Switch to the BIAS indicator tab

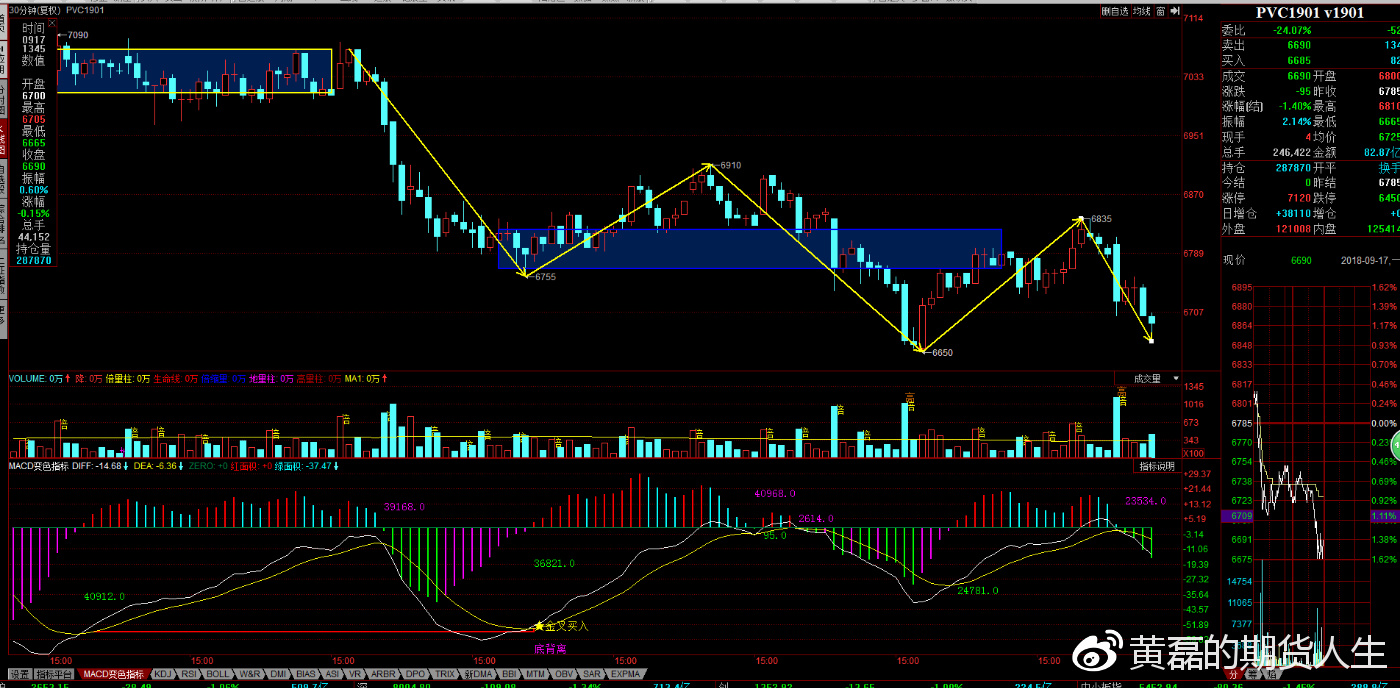click(307, 674)
